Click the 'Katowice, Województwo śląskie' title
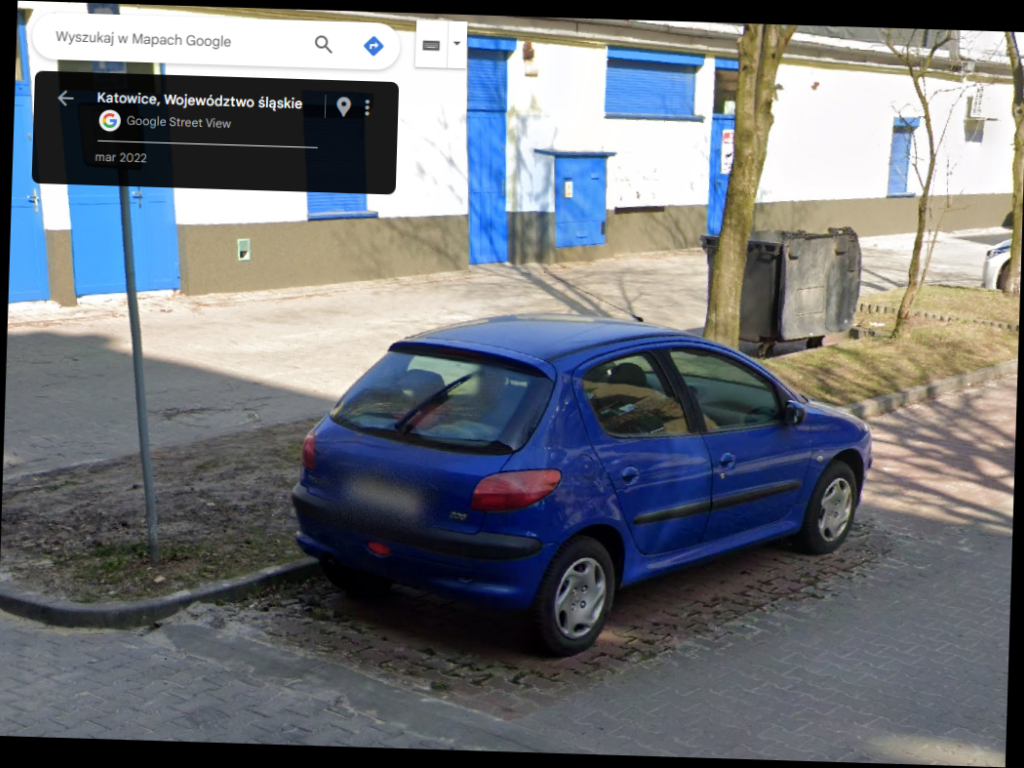The height and width of the screenshot is (768, 1024). [200, 101]
